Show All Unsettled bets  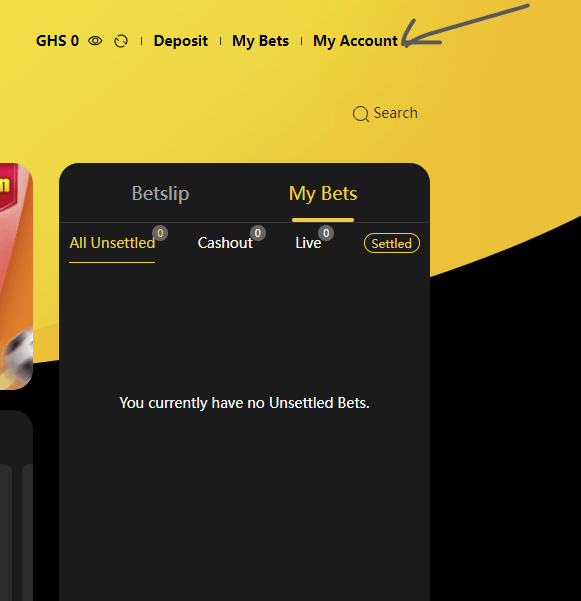click(x=112, y=243)
